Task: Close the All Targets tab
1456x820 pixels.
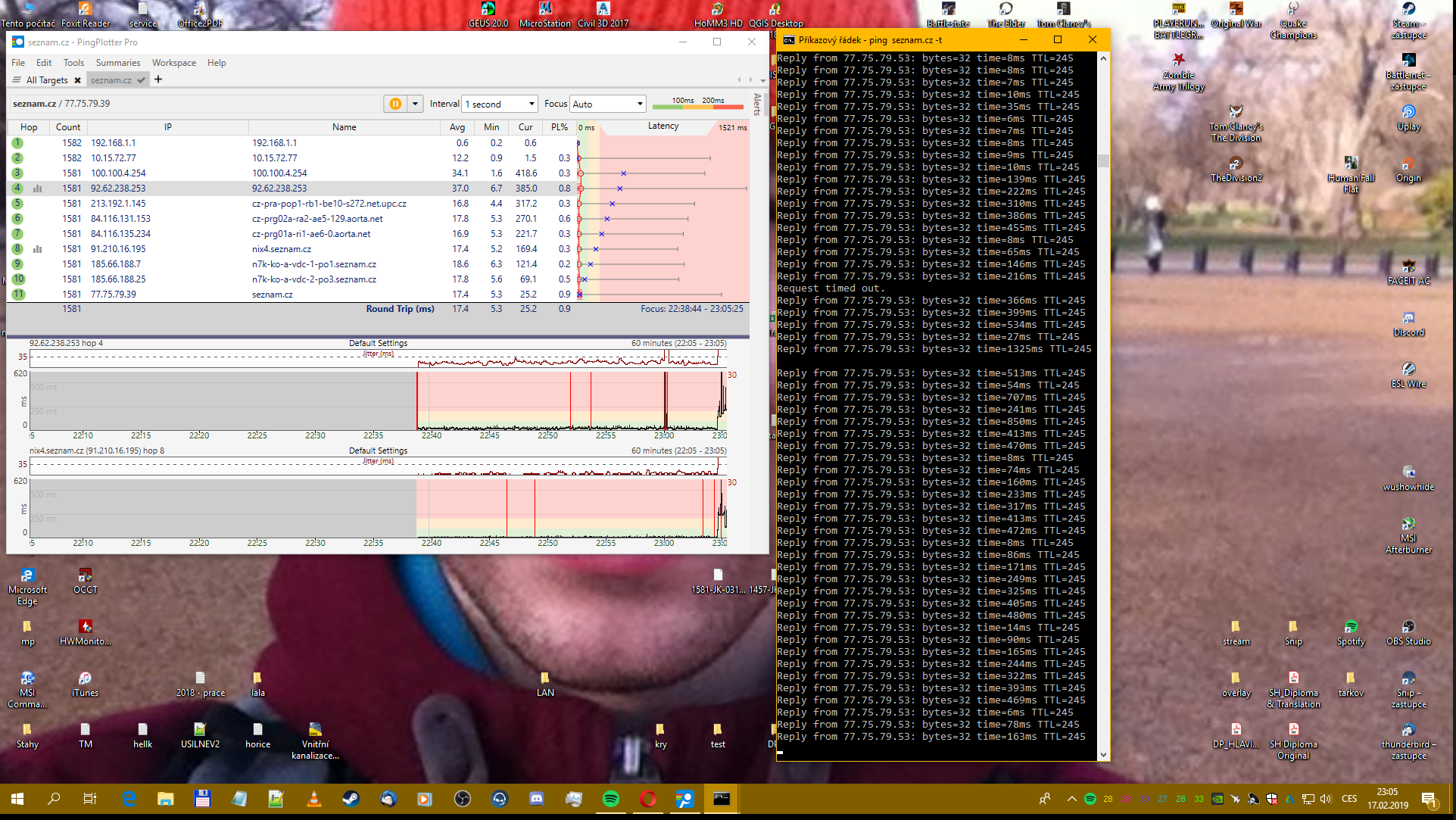Action: click(77, 80)
